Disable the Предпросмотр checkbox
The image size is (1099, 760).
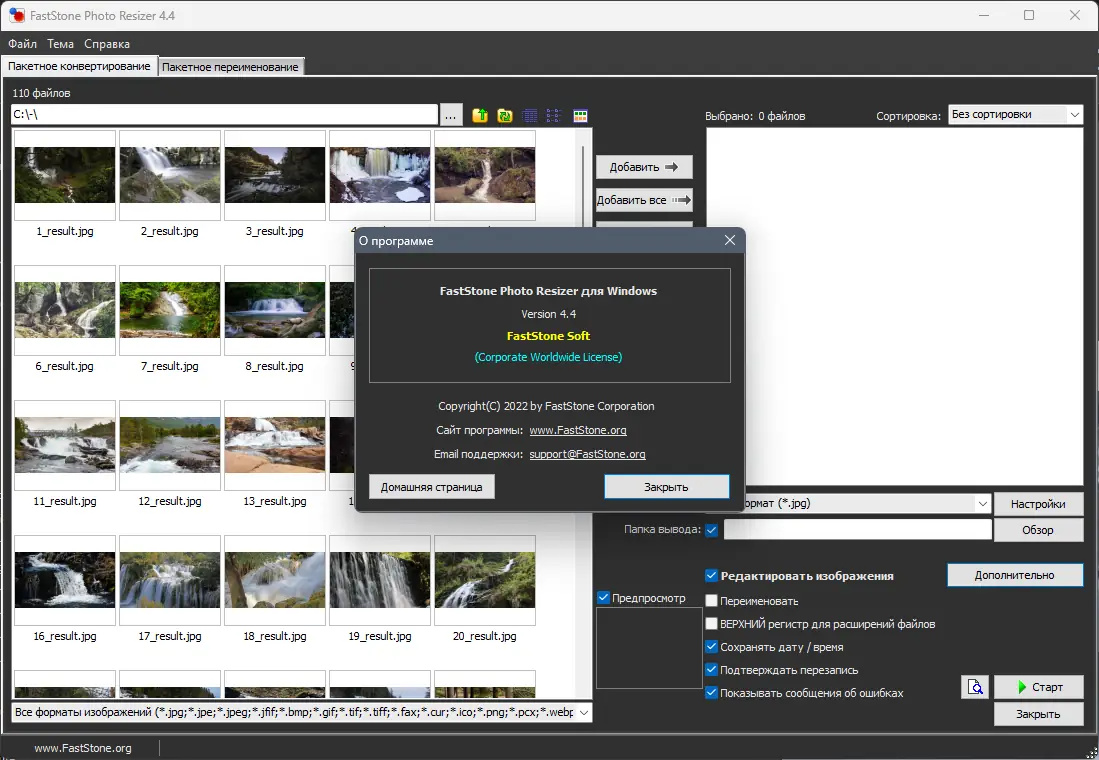coord(603,597)
